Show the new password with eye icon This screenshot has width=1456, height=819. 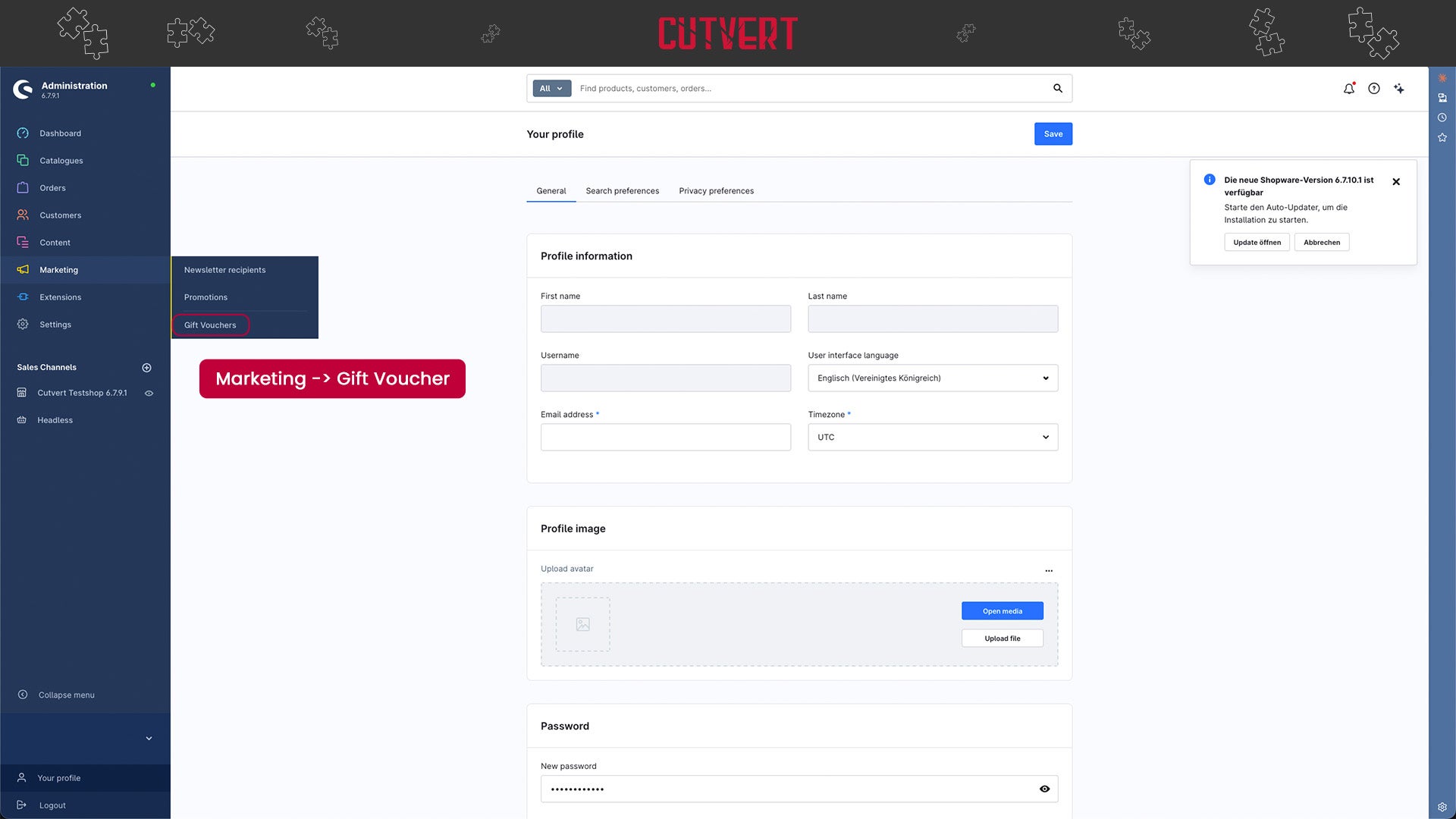(1044, 789)
